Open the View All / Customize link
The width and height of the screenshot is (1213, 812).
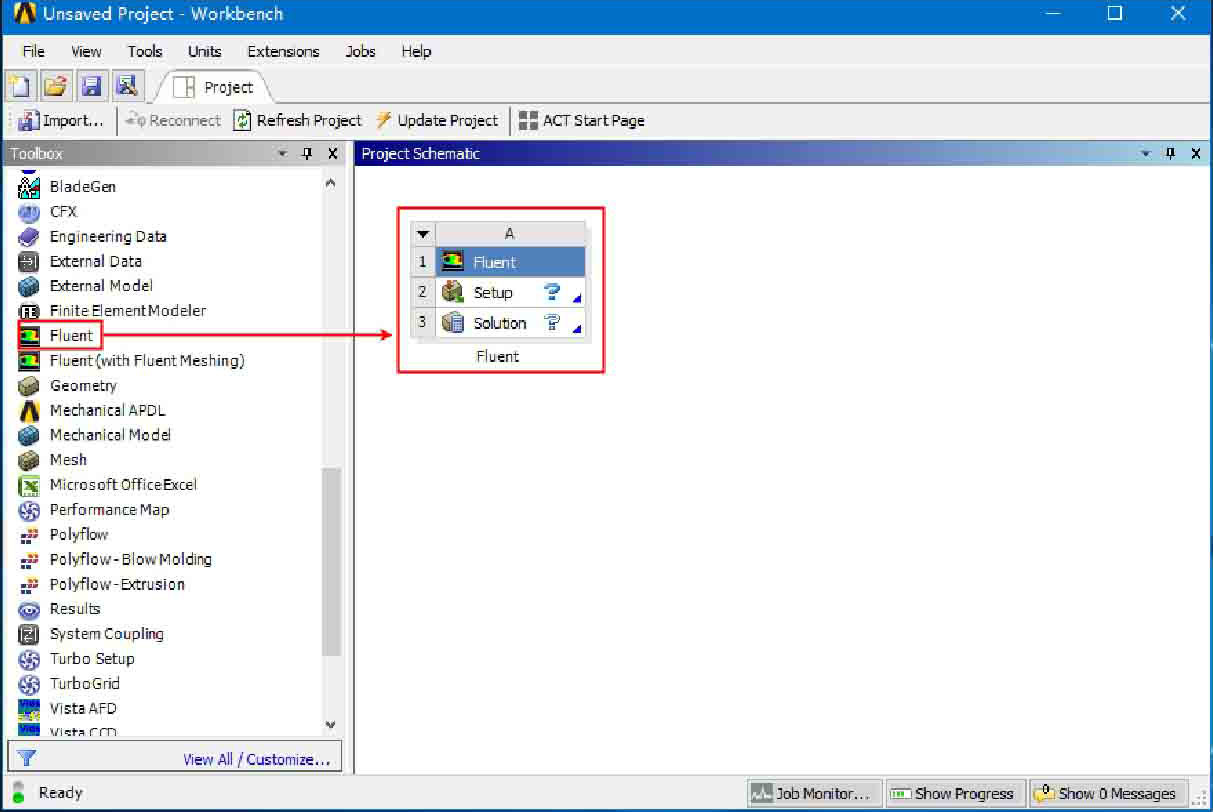coord(256,759)
